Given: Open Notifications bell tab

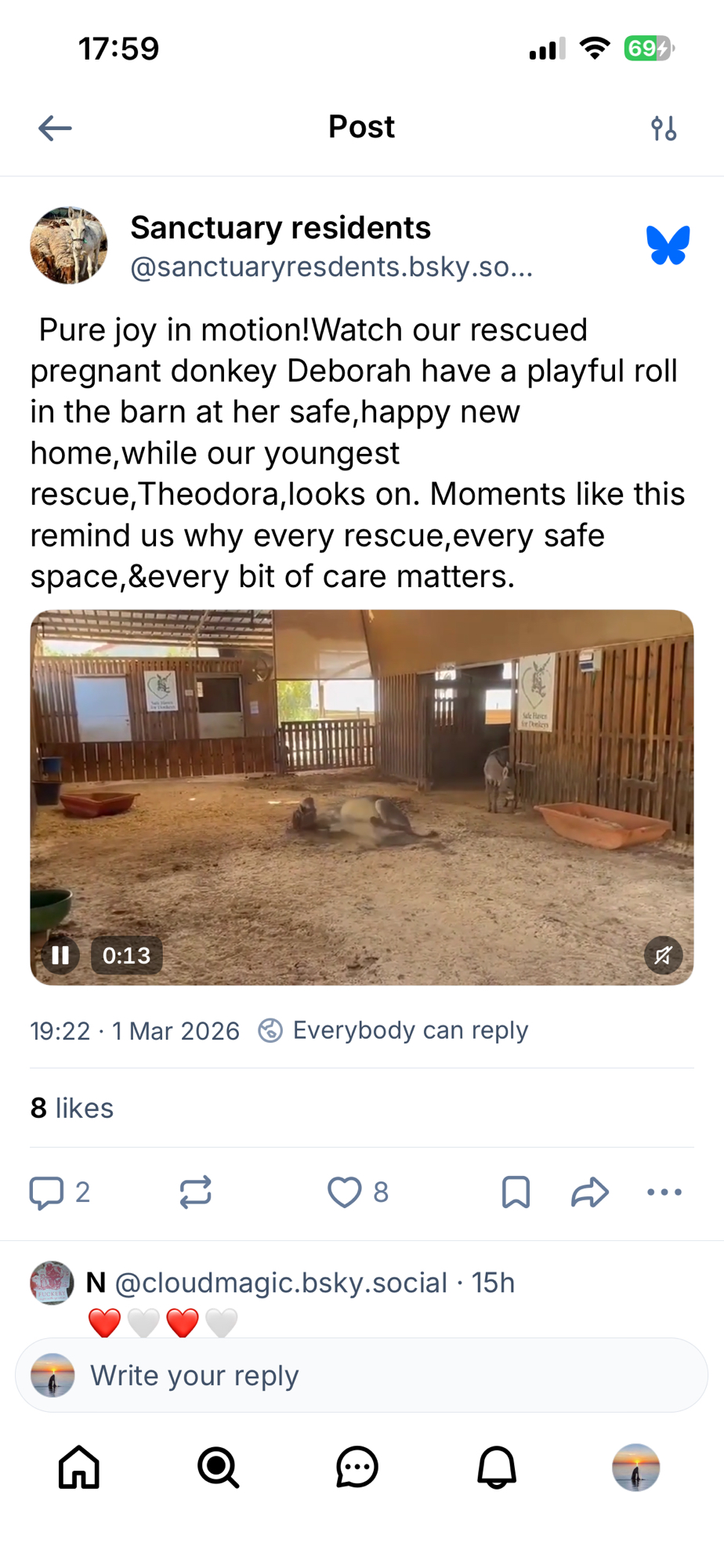Looking at the screenshot, I should pos(497,1467).
